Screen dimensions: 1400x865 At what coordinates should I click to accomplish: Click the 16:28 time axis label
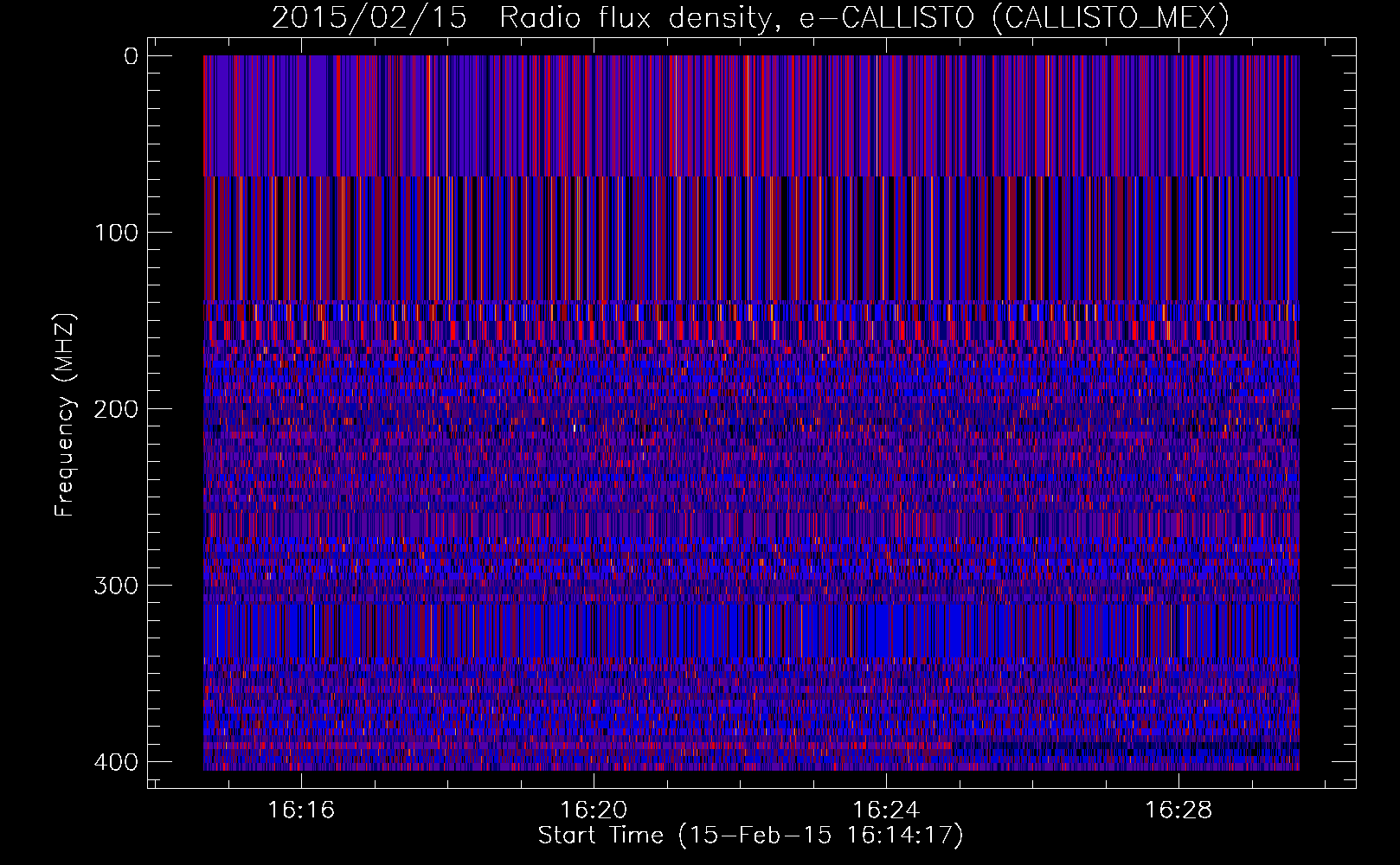click(1178, 811)
